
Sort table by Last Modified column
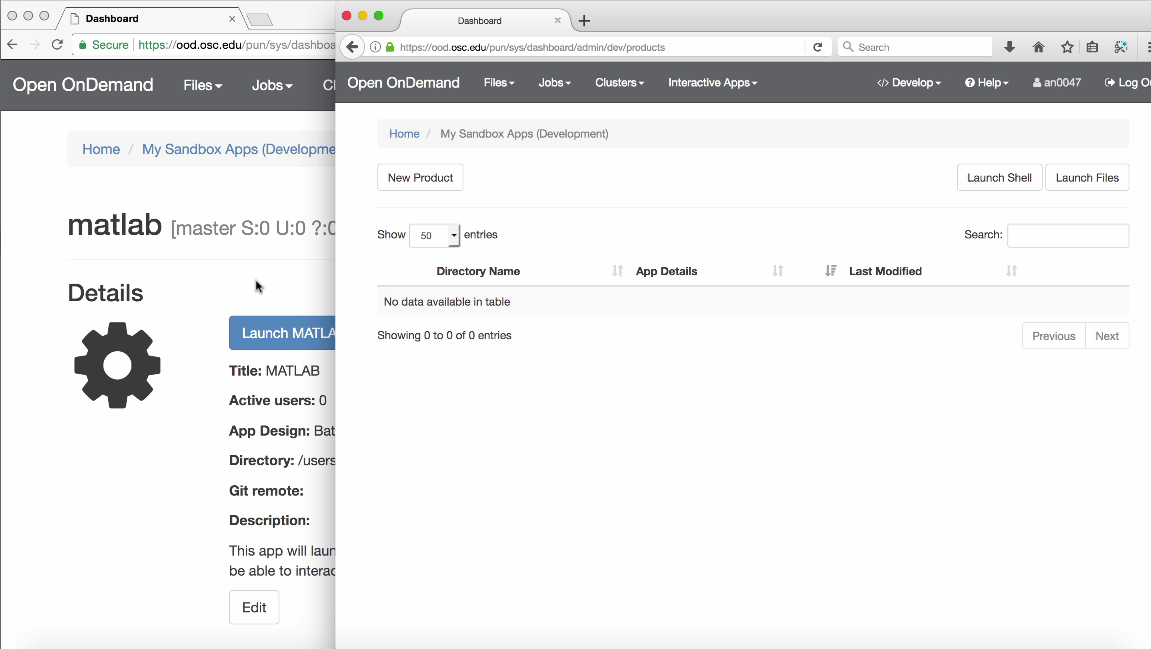click(x=885, y=271)
